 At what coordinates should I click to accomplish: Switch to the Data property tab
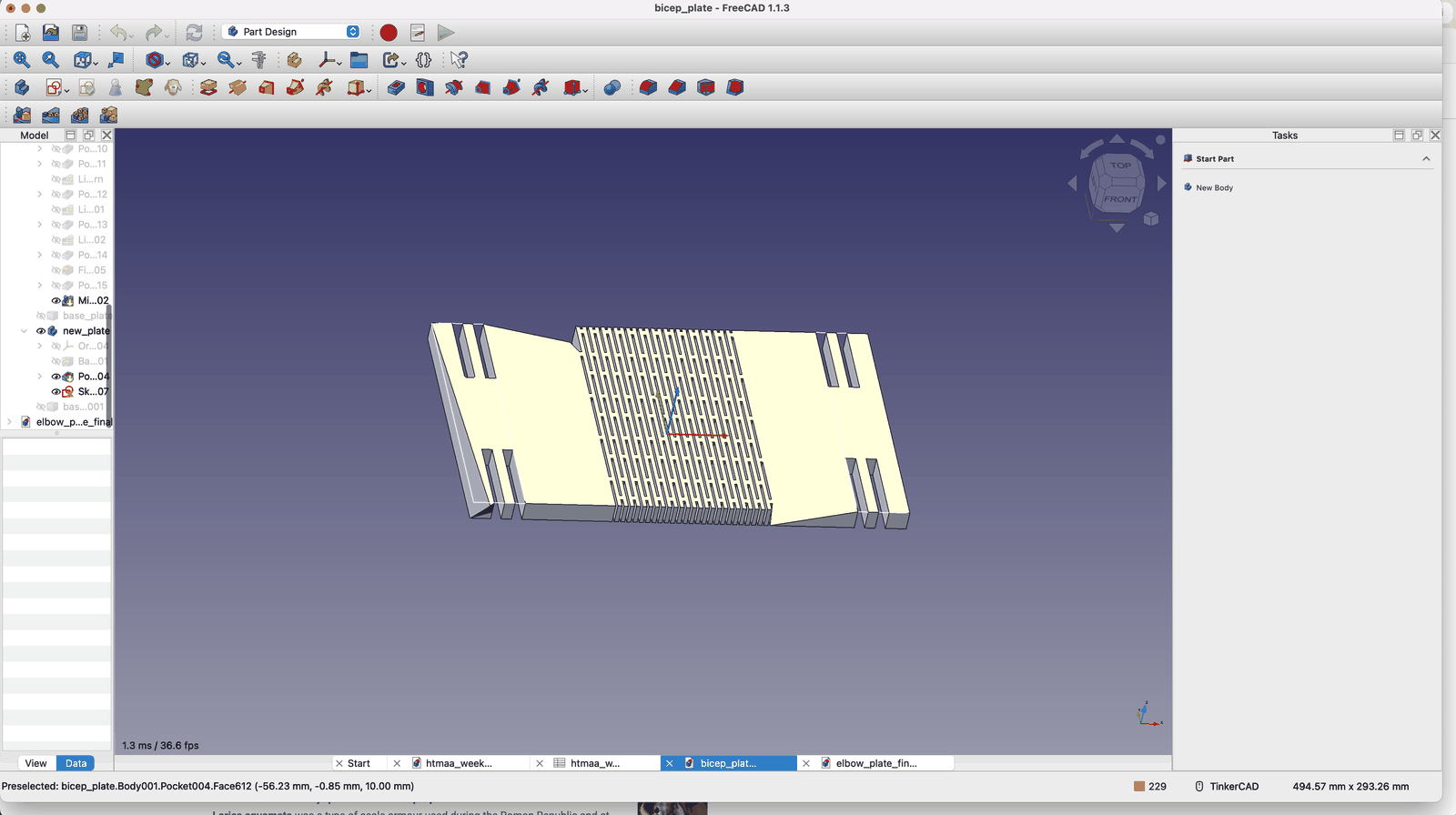click(x=76, y=763)
